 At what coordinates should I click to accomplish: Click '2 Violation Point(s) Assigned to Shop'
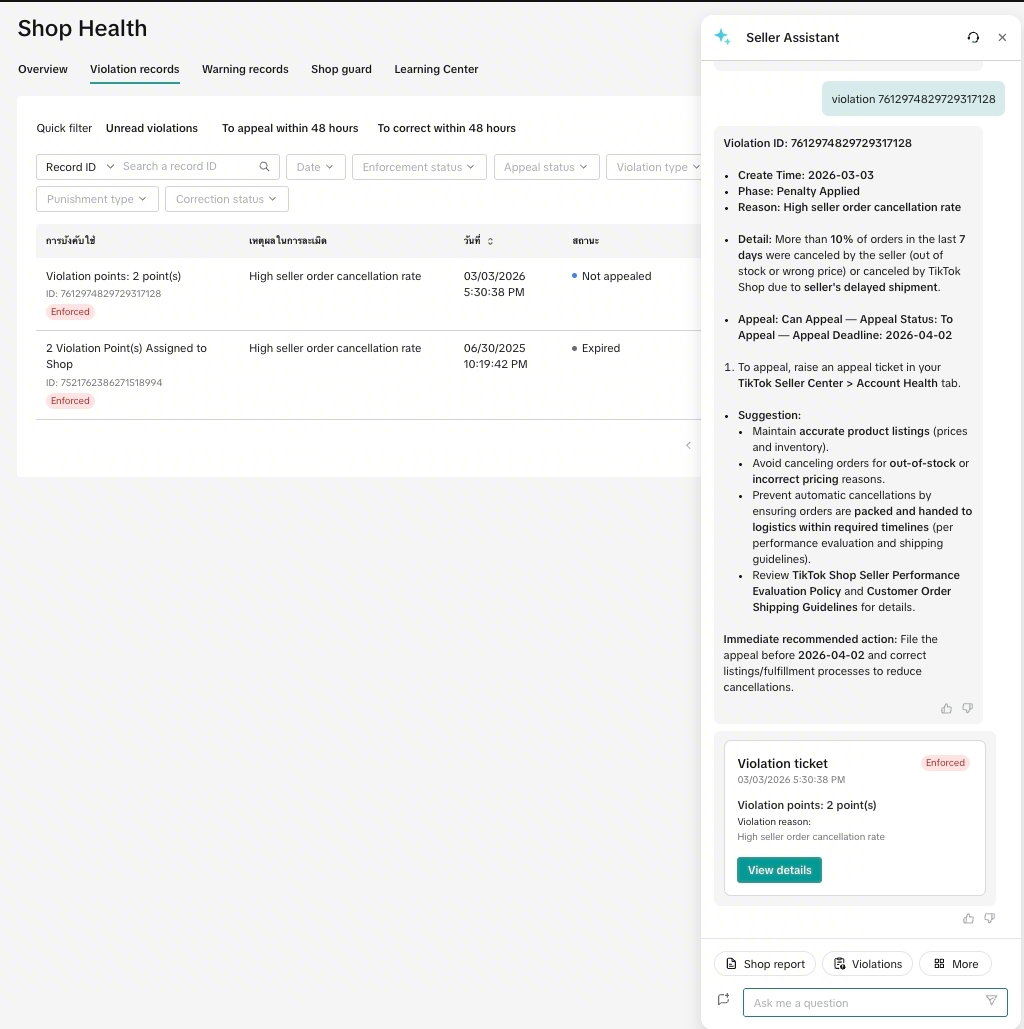click(126, 356)
